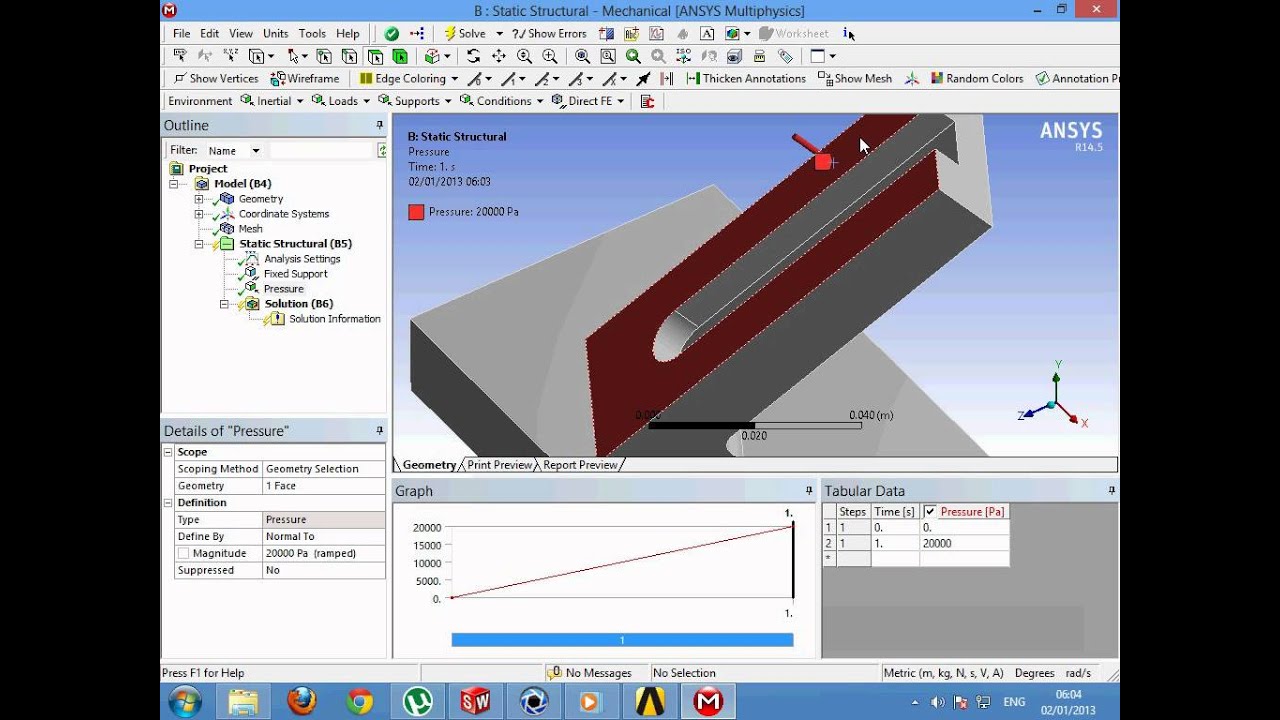The height and width of the screenshot is (720, 1280).
Task: Toggle Wireframe display mode
Action: pyautogui.click(x=305, y=78)
